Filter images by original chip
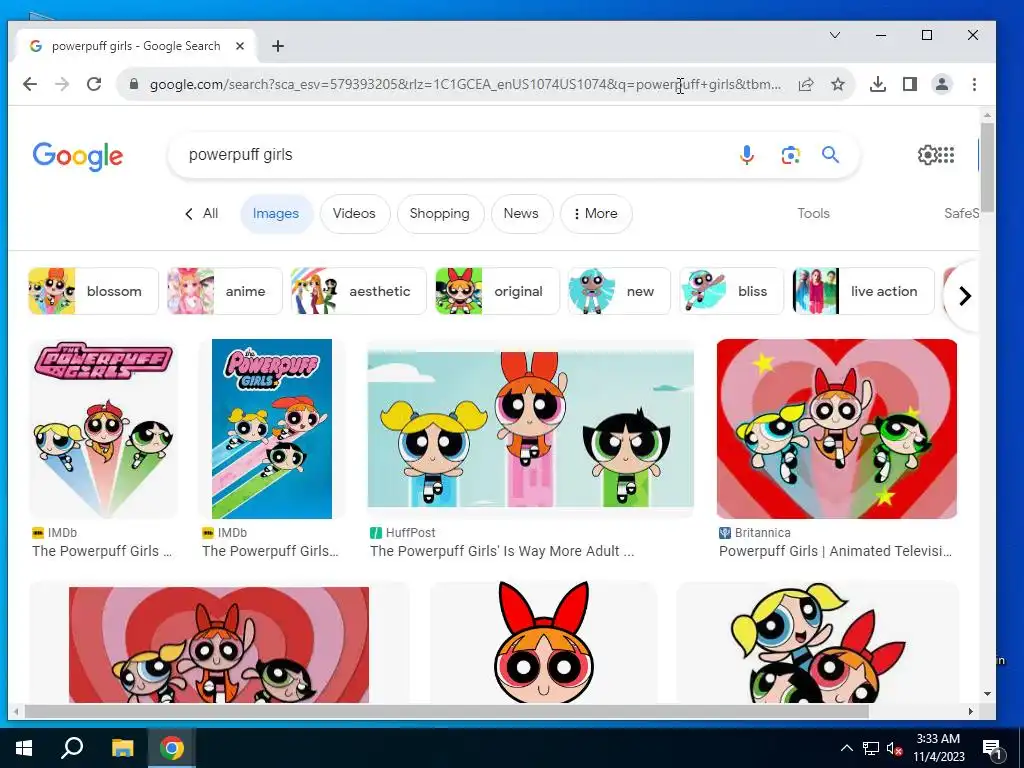 497,291
